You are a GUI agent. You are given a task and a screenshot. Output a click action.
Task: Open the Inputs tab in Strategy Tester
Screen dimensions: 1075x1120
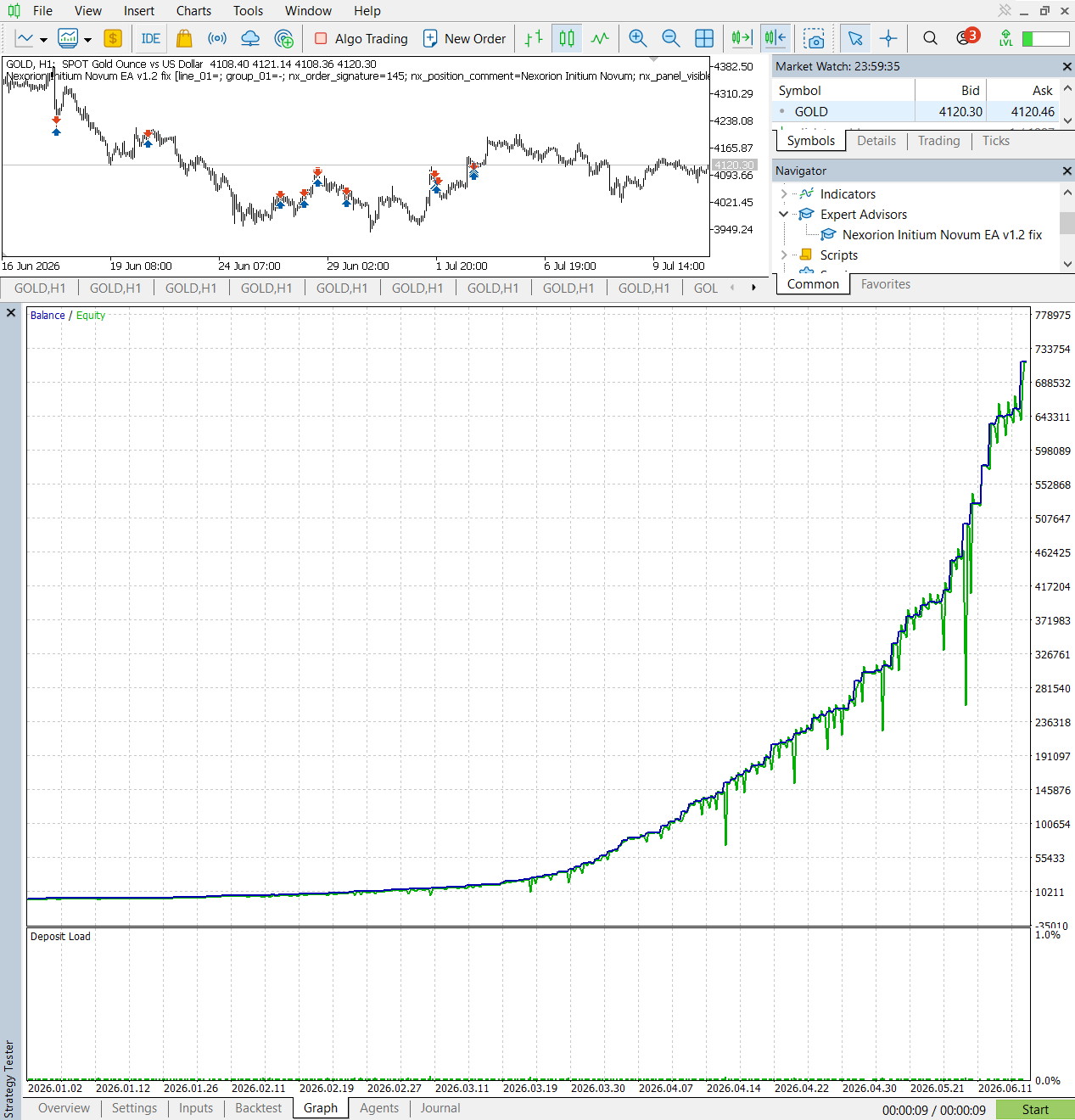click(x=196, y=1108)
